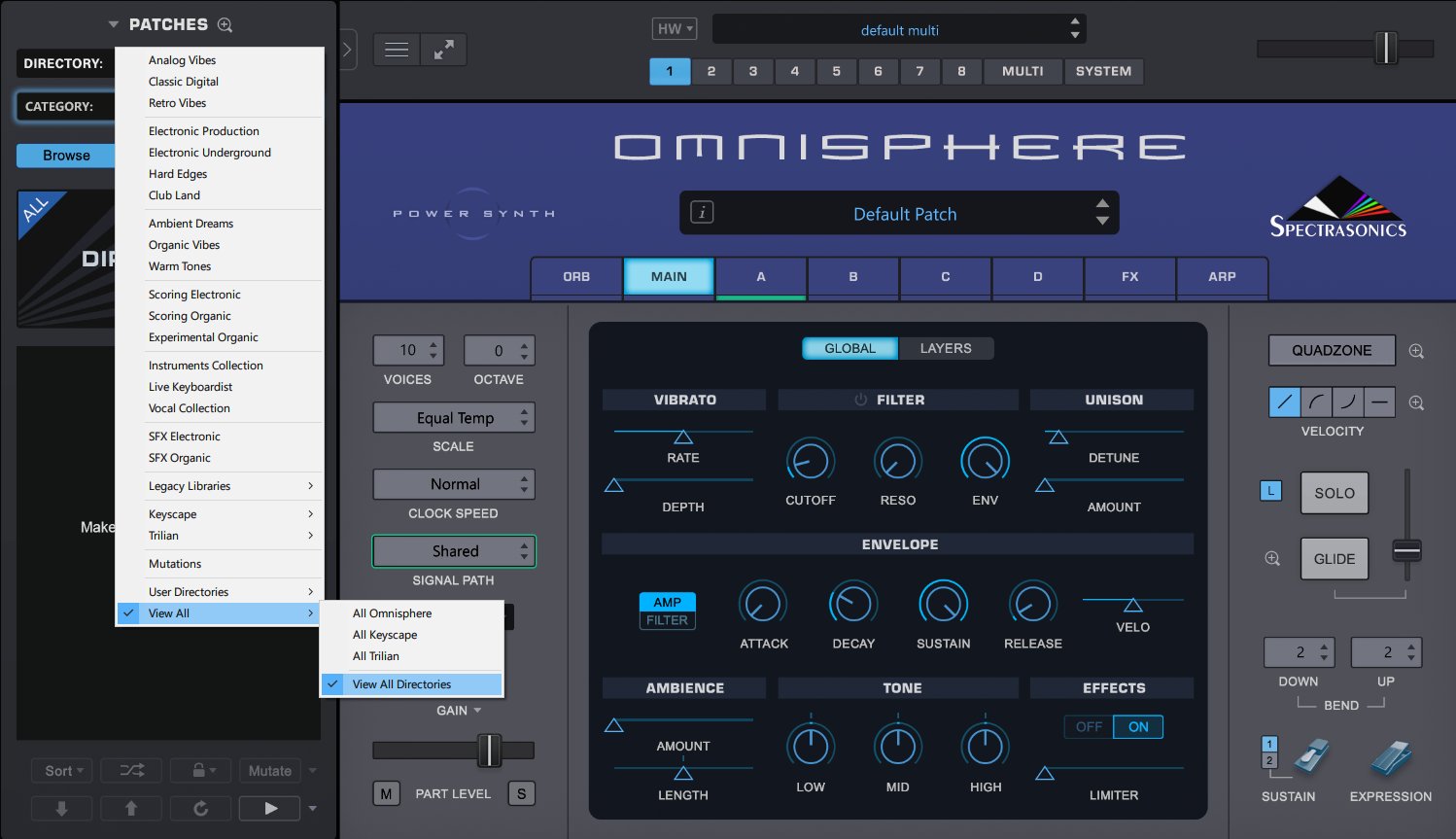This screenshot has width=1456, height=839.
Task: Toggle the GLIDE button
Action: click(x=1334, y=559)
